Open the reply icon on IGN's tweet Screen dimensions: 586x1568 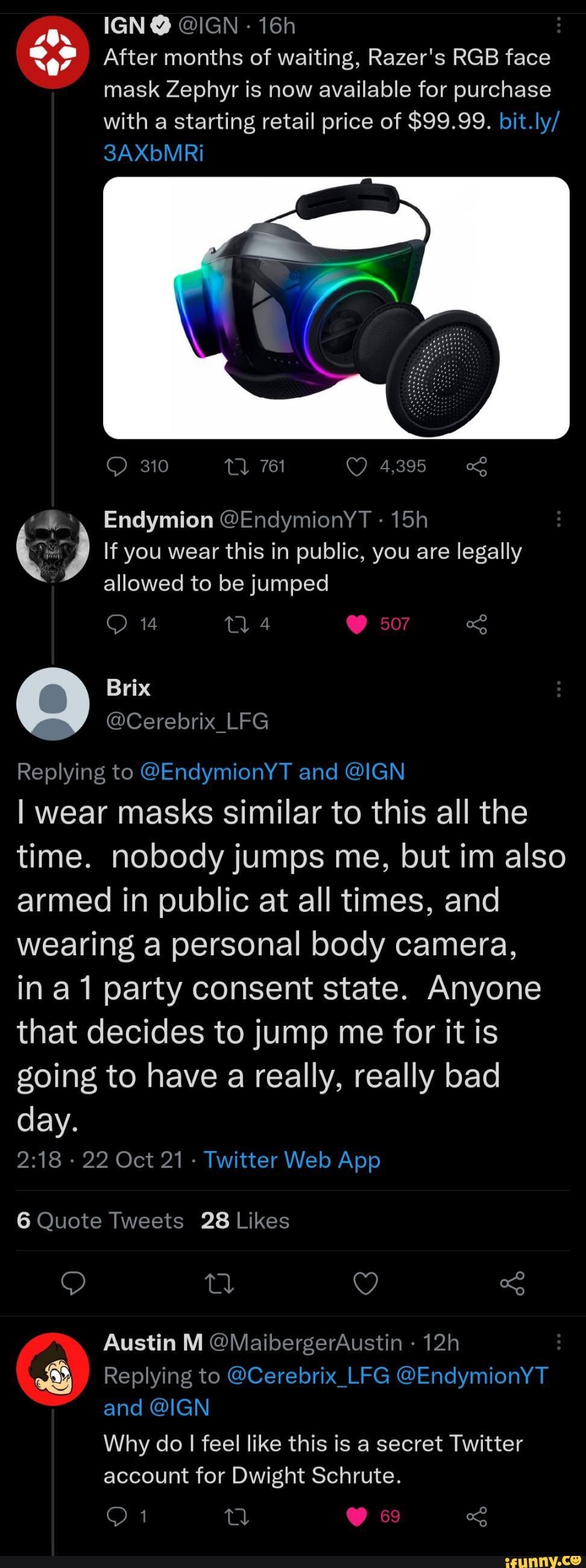116,467
